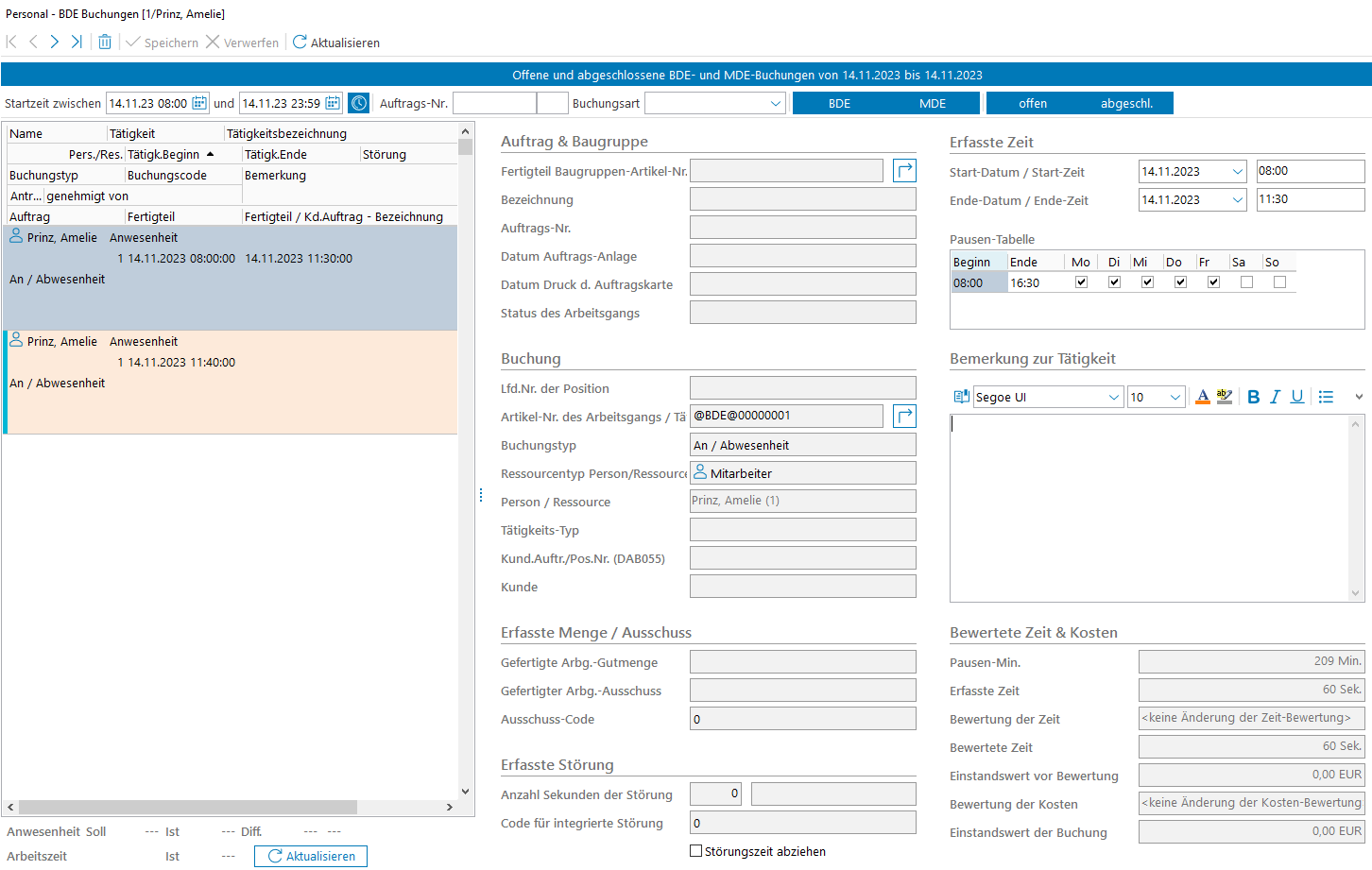Click the bottom Aktualisieren button
This screenshot has width=1372, height=870.
(311, 856)
